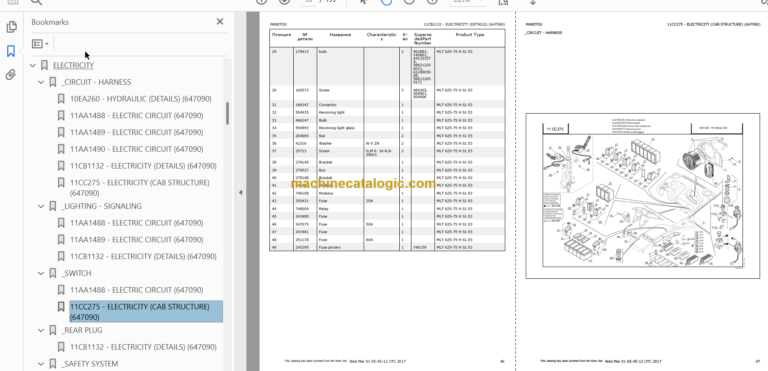Screen dimensions: 768x371
Task: Collapse the _SWITCH bookmark group
Action: [x=41, y=273]
